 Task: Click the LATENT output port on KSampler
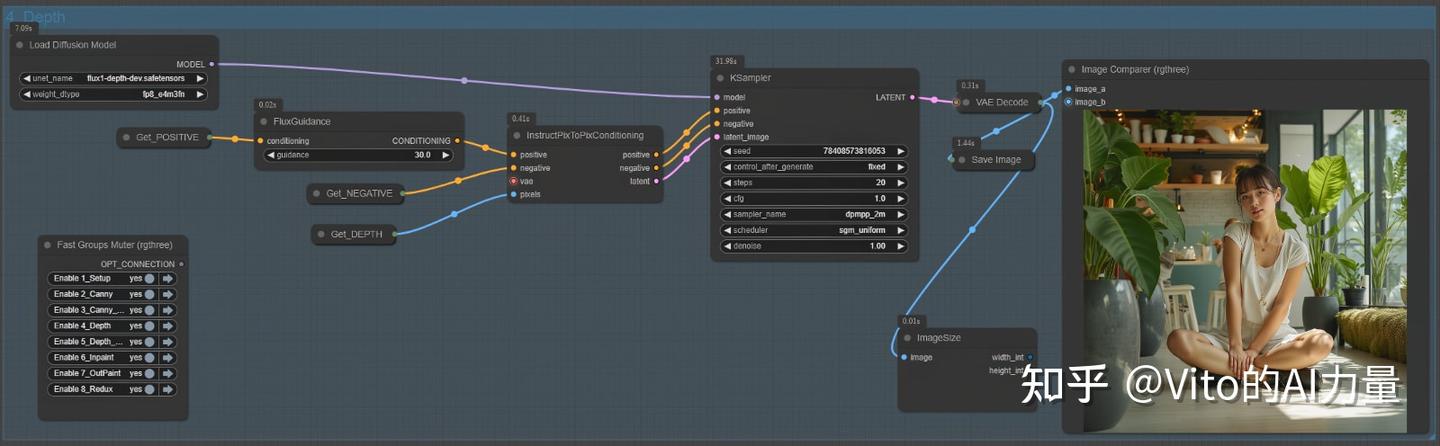tap(912, 97)
